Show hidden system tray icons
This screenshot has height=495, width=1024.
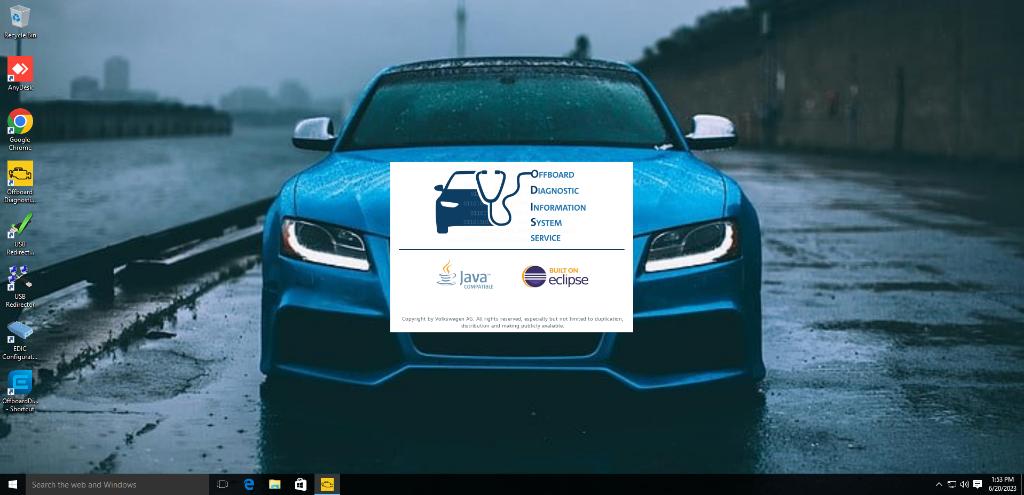[x=939, y=485]
